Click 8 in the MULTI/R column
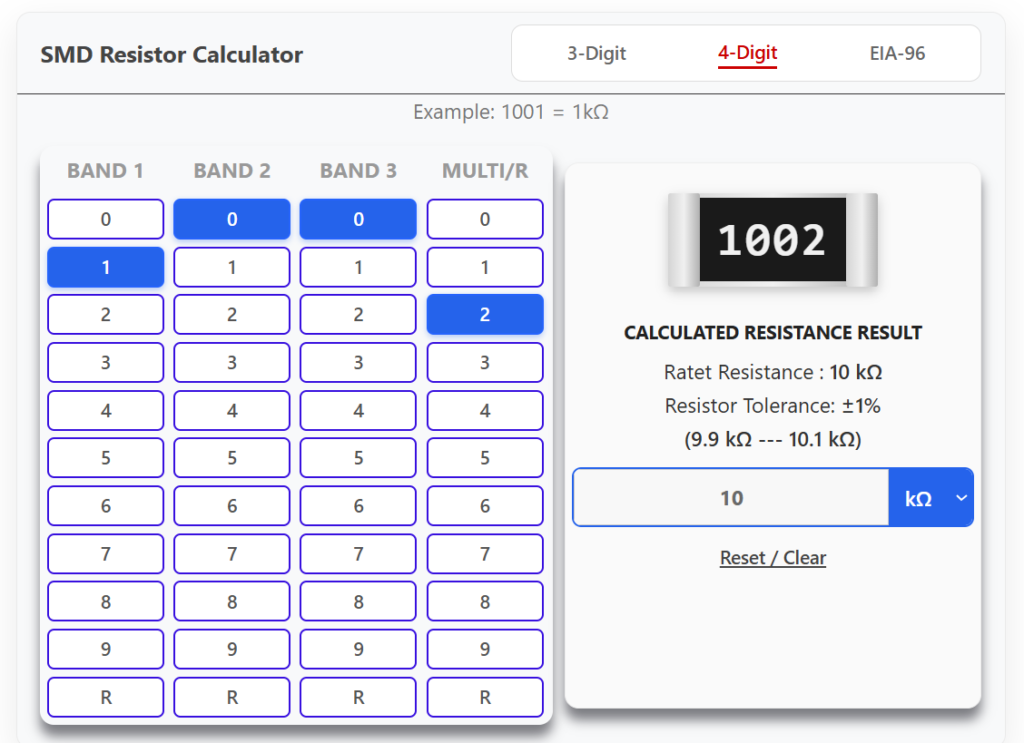1024x743 pixels. tap(485, 601)
